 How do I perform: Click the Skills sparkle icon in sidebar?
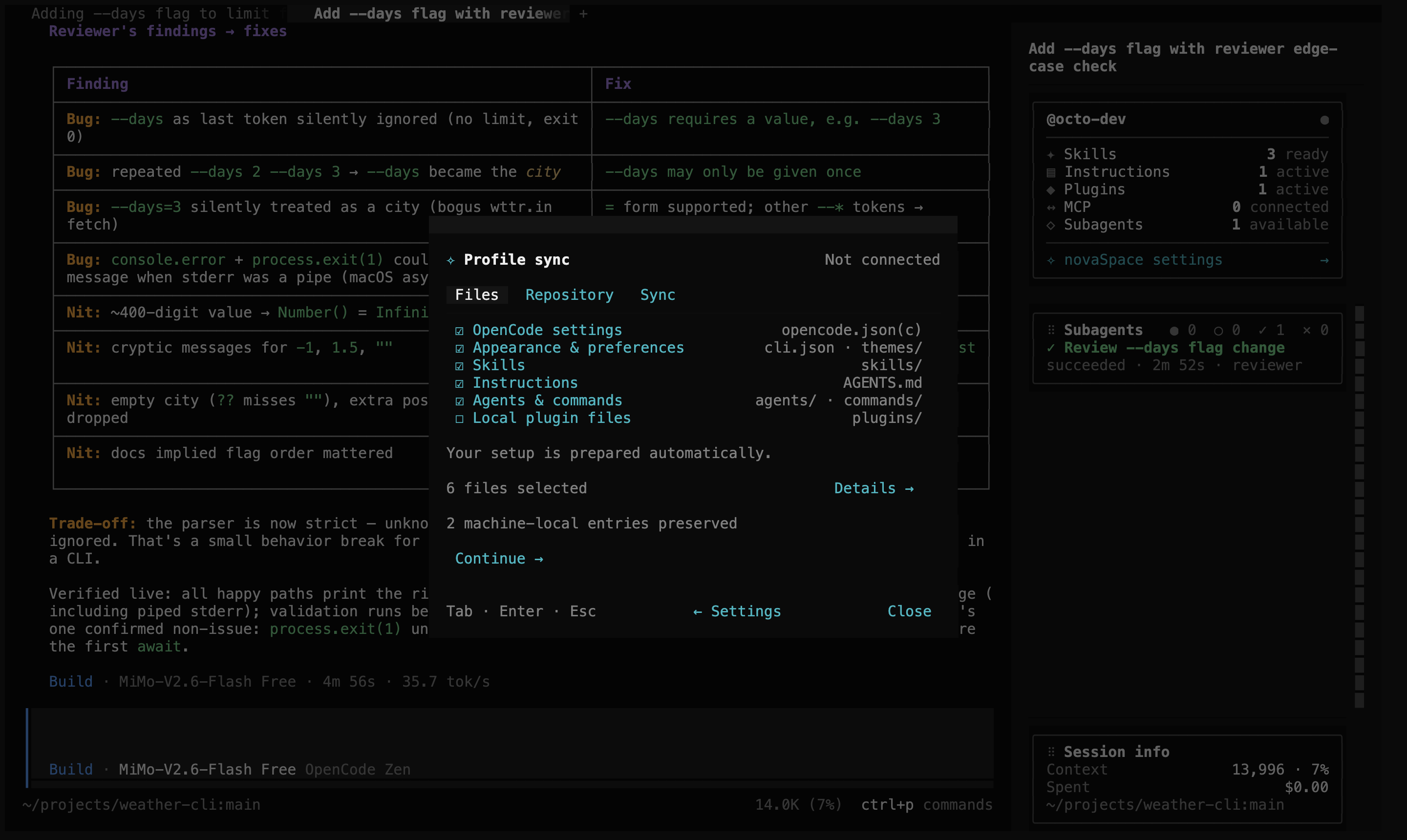point(1051,154)
